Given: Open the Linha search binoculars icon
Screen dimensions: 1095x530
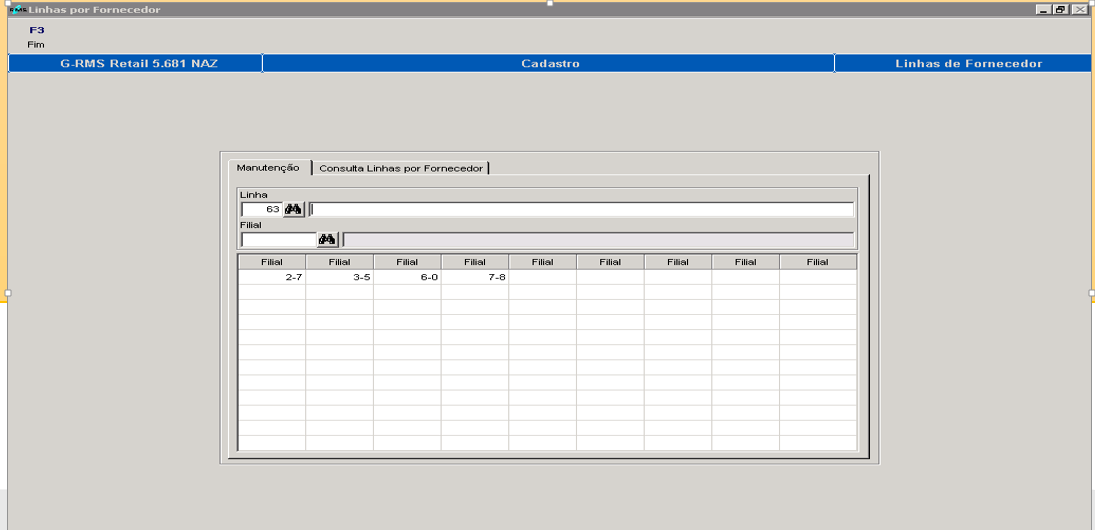Looking at the screenshot, I should pos(294,209).
